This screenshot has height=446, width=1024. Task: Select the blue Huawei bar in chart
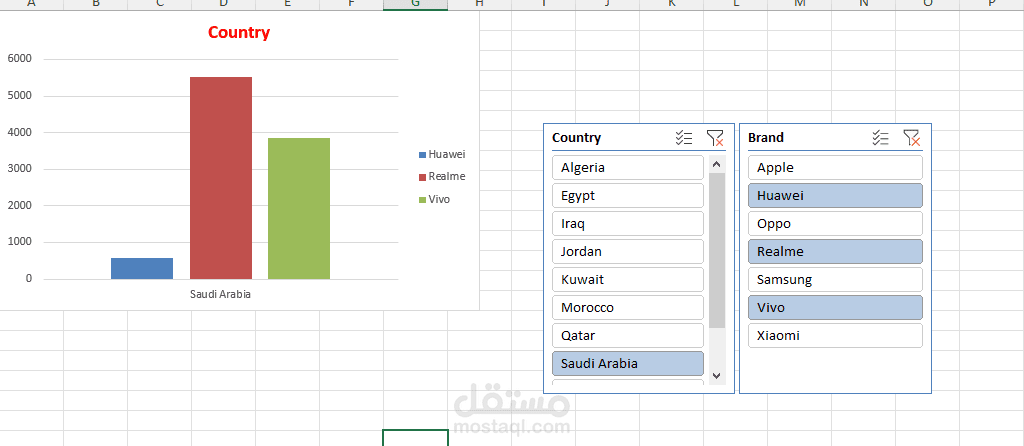pos(142,268)
